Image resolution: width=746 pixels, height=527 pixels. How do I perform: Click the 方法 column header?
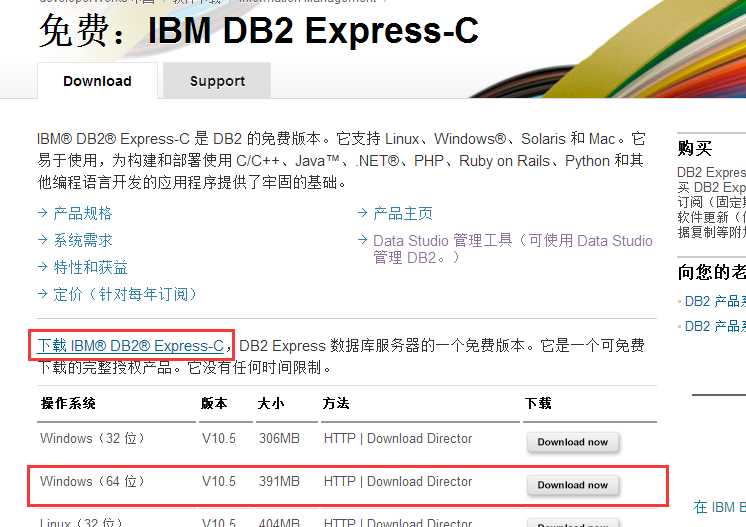(x=336, y=403)
